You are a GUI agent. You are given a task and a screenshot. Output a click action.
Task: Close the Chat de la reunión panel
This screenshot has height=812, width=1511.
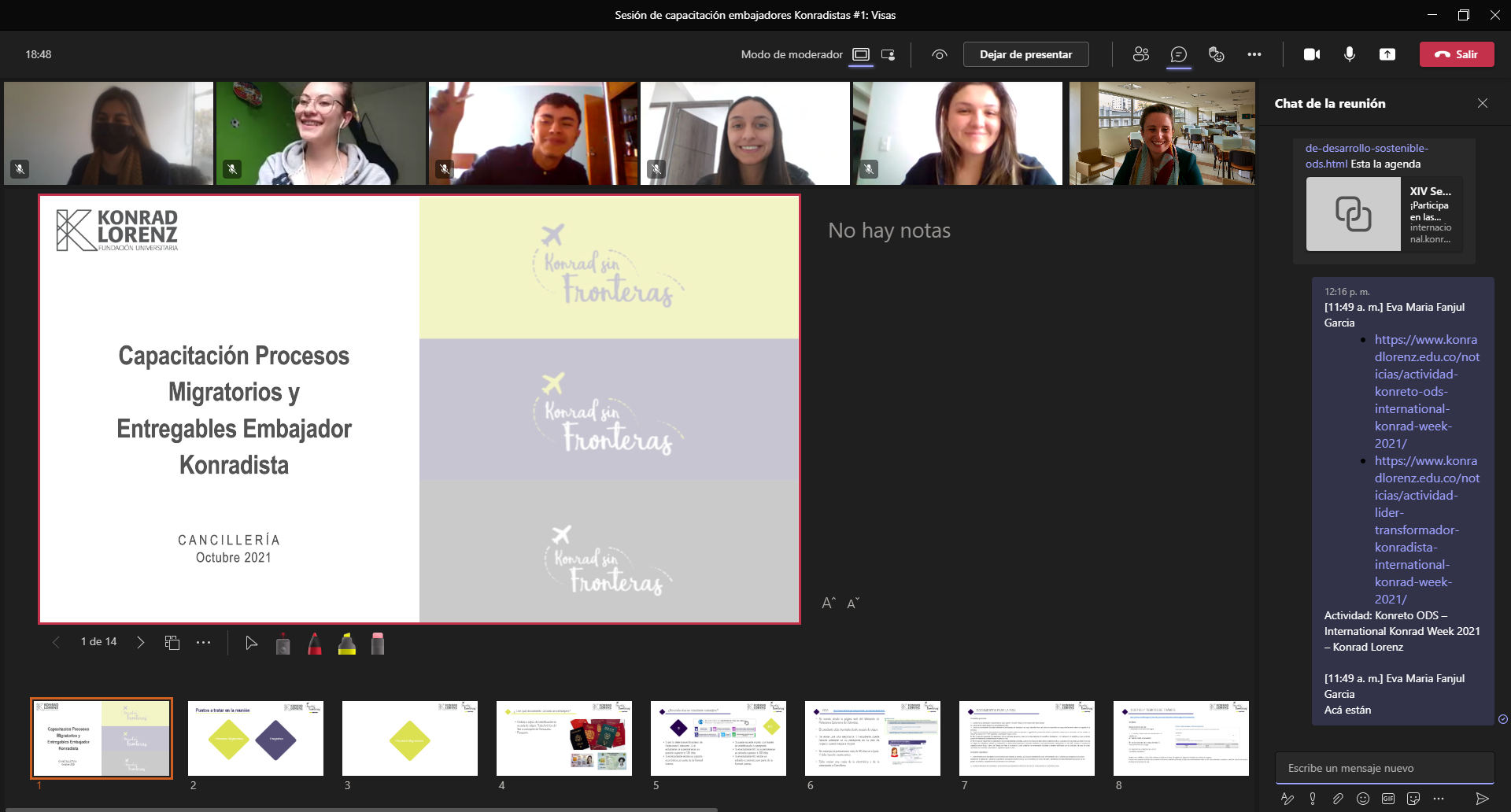point(1483,103)
